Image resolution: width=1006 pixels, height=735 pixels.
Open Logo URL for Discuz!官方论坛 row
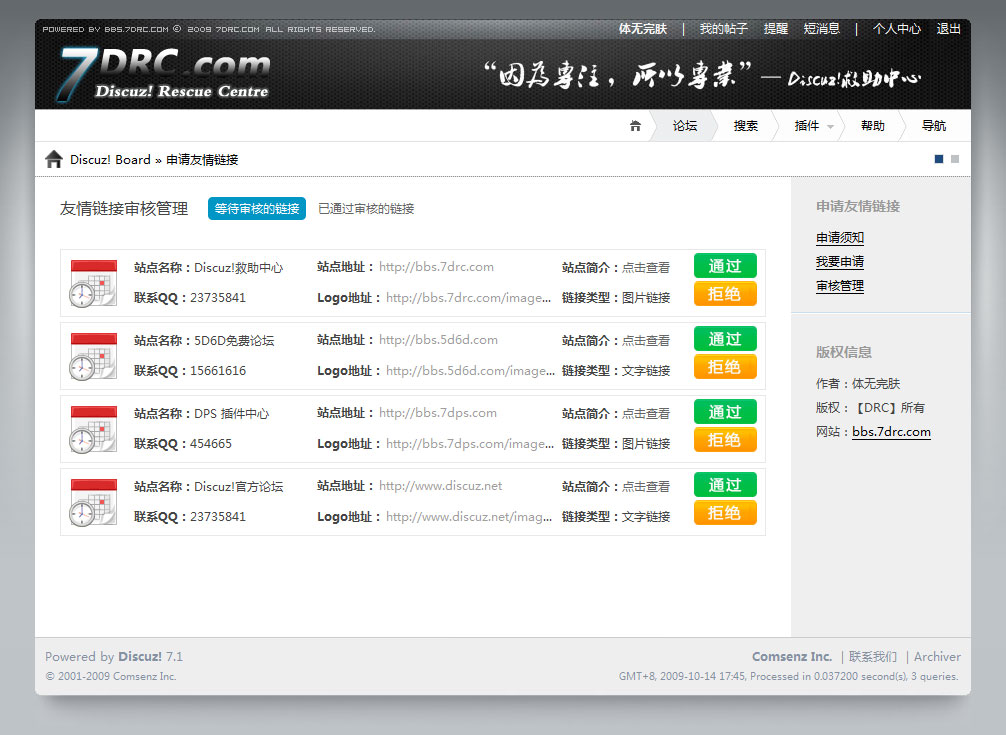[x=469, y=517]
